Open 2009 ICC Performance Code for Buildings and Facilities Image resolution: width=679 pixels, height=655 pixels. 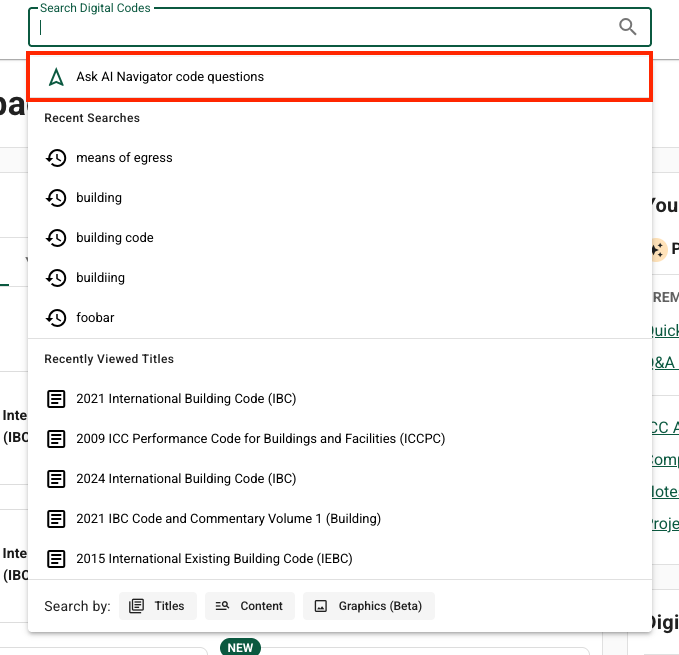(x=340, y=439)
